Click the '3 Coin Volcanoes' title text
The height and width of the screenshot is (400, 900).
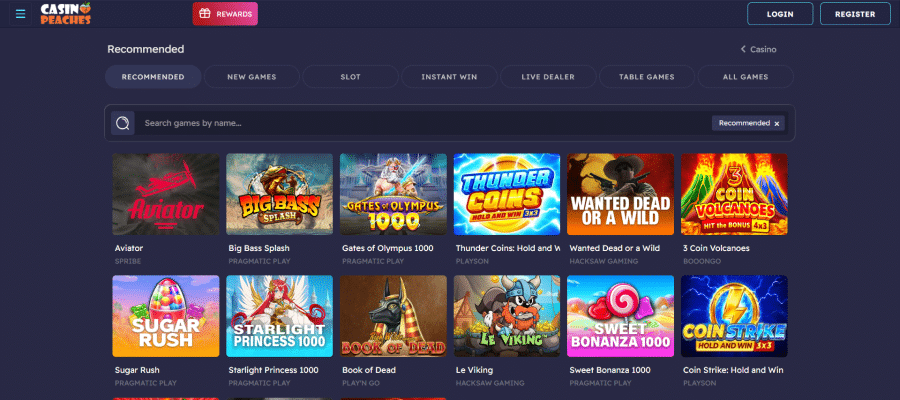pos(716,248)
